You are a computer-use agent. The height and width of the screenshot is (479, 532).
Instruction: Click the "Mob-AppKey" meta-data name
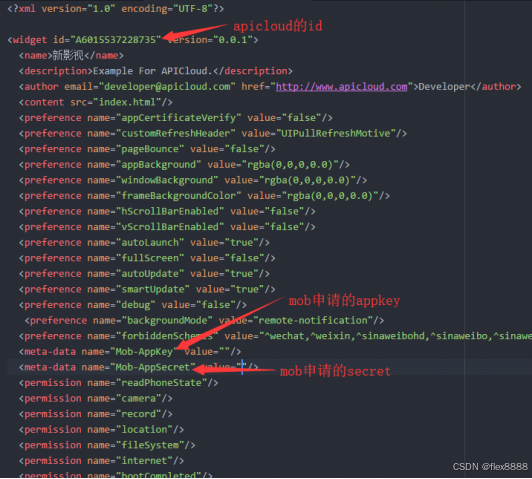tap(144, 352)
